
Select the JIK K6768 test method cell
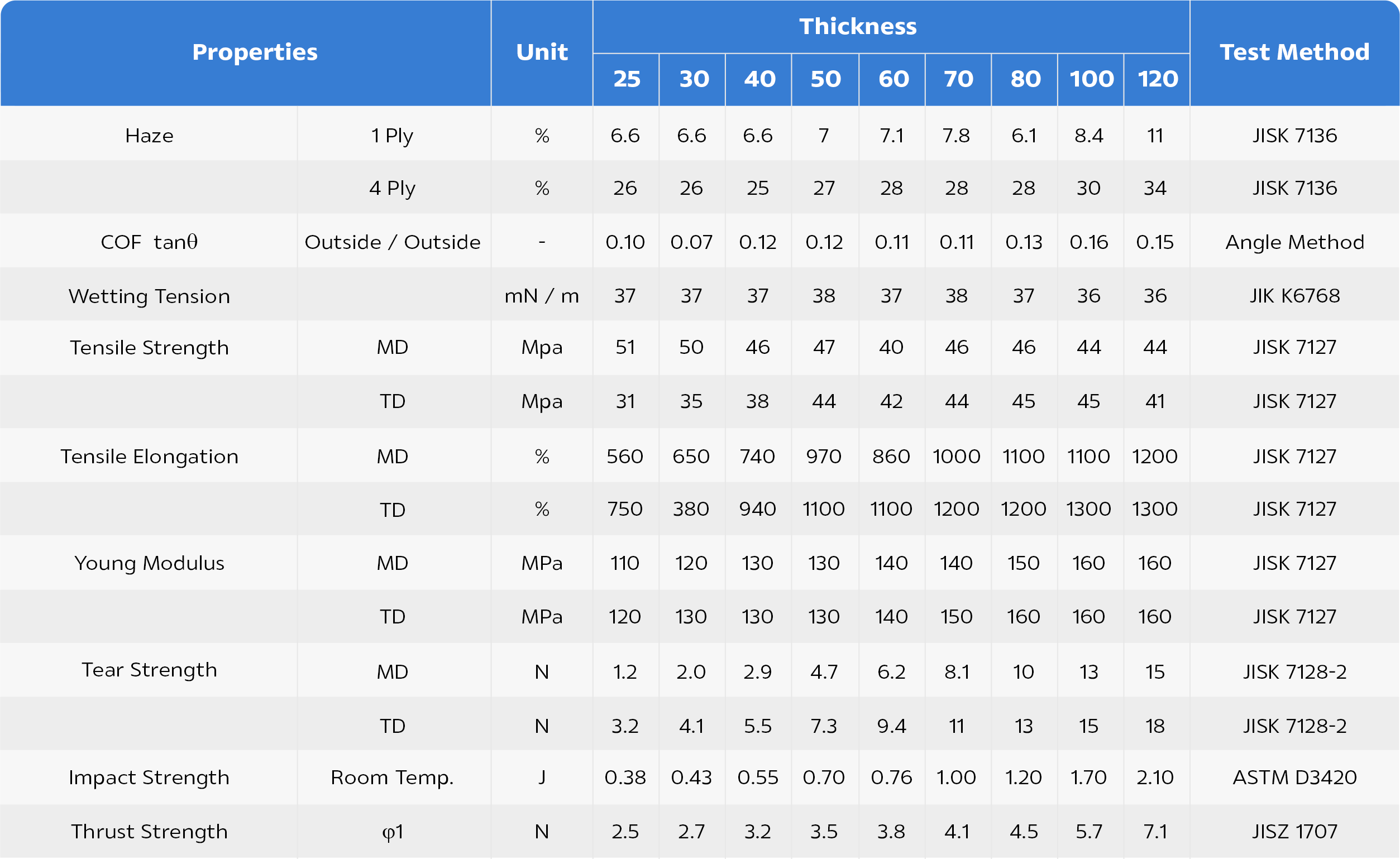point(1294,296)
